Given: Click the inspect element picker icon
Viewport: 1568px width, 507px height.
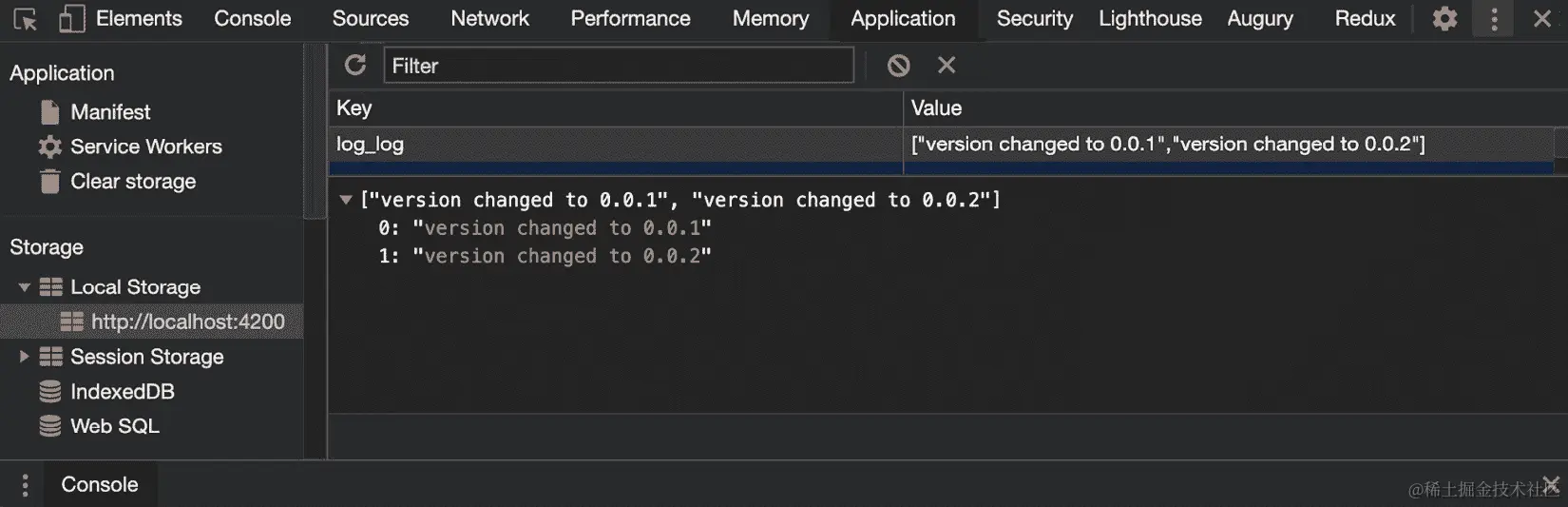Looking at the screenshot, I should click(x=25, y=19).
